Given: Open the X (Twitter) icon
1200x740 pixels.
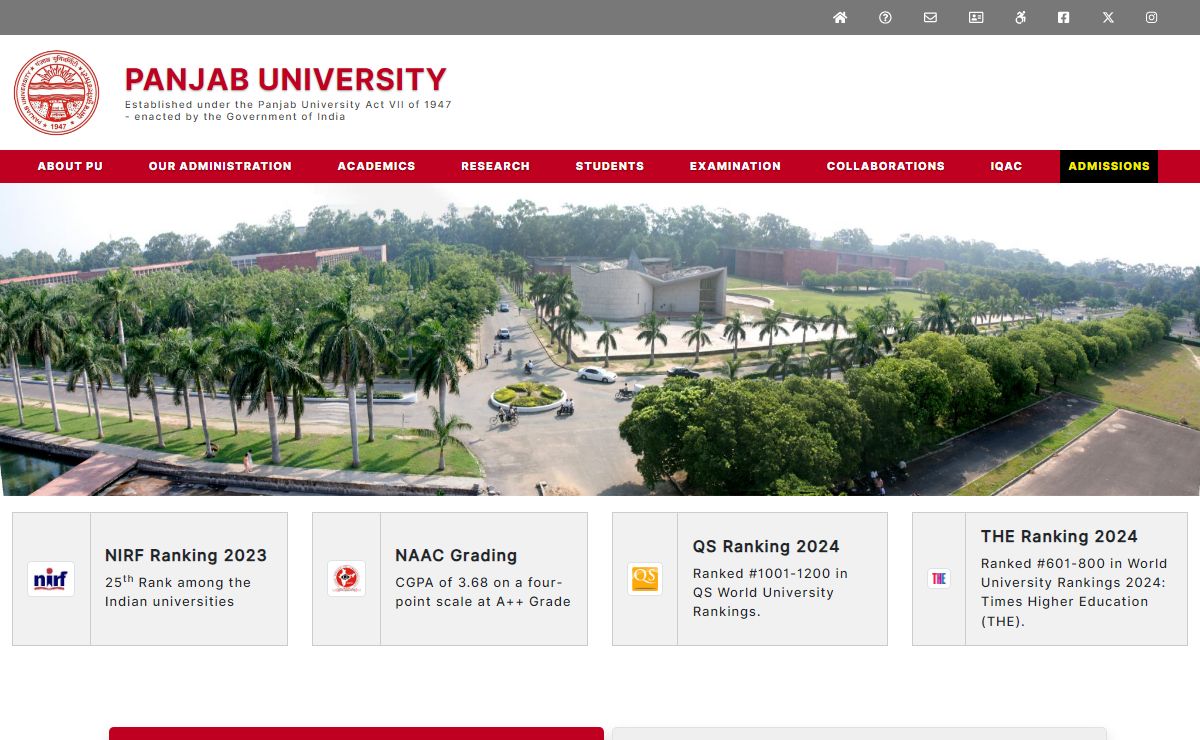Looking at the screenshot, I should point(1108,17).
